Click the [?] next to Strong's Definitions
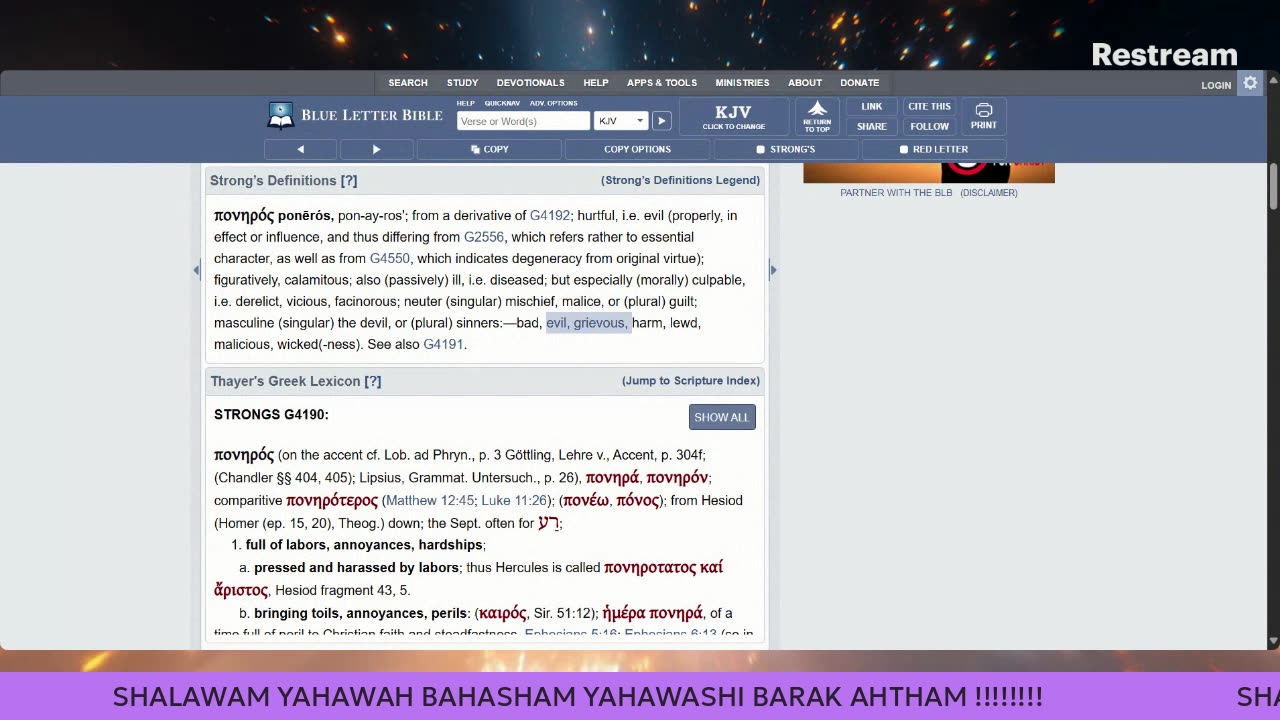Image resolution: width=1280 pixels, height=720 pixels. [349, 181]
